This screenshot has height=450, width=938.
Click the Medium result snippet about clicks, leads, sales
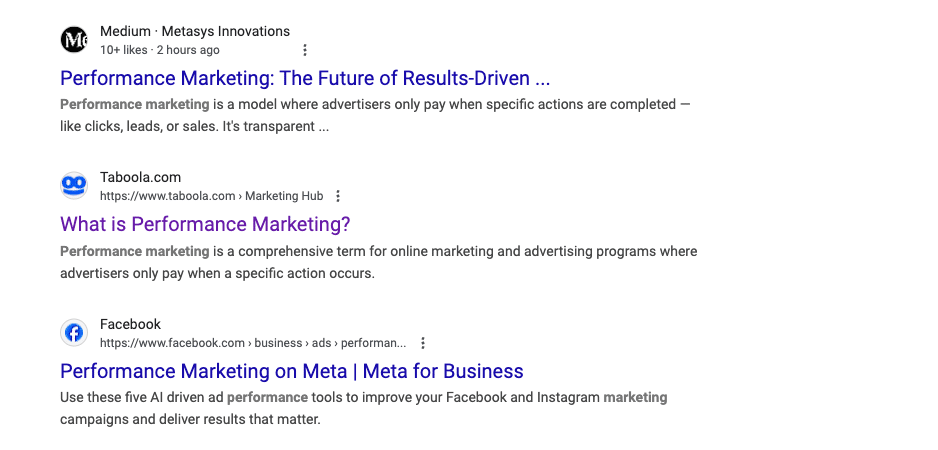coord(375,115)
